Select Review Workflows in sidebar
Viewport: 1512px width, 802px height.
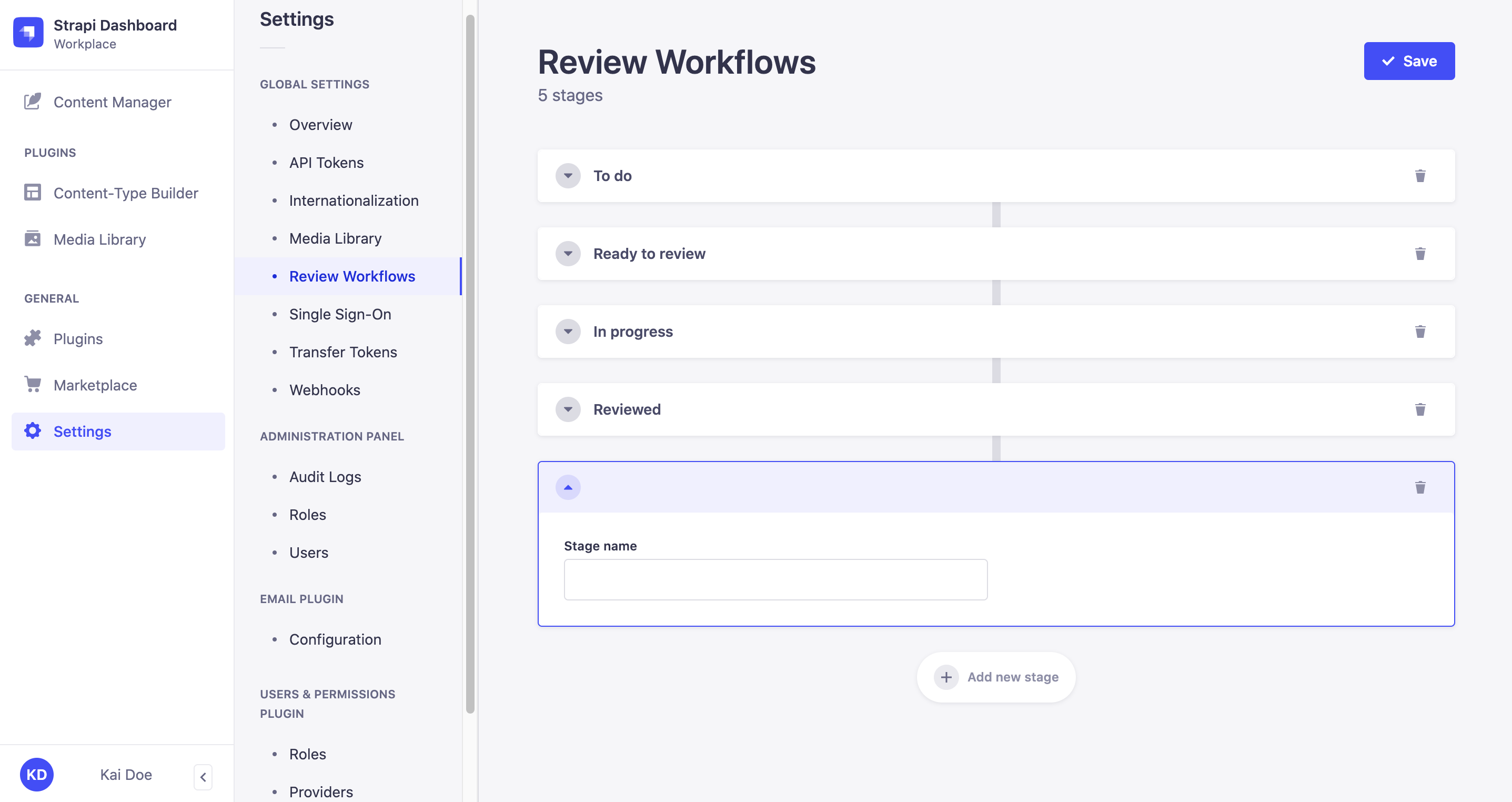point(352,275)
